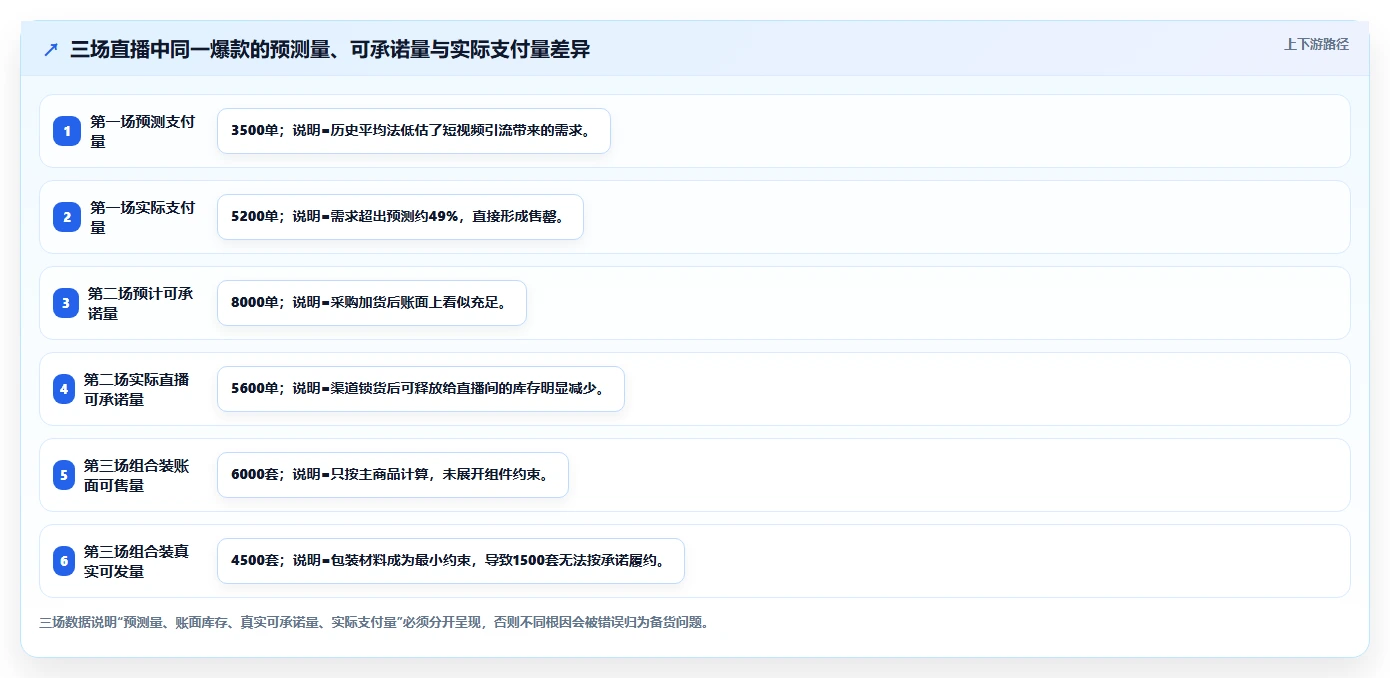The width and height of the screenshot is (1390, 678).
Task: Click the 上下游路径 label in the header
Action: point(1316,44)
